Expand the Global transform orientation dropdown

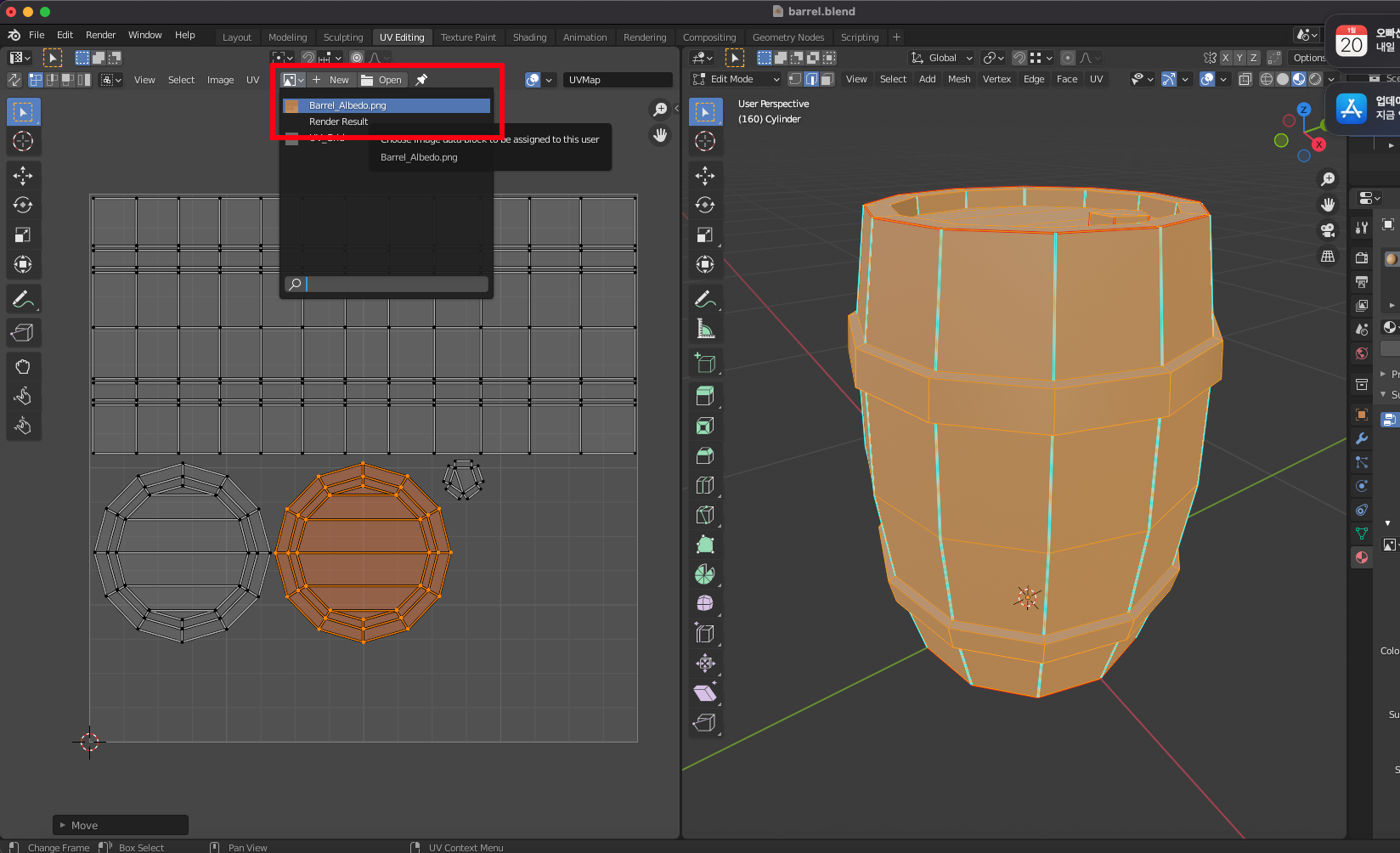(942, 58)
